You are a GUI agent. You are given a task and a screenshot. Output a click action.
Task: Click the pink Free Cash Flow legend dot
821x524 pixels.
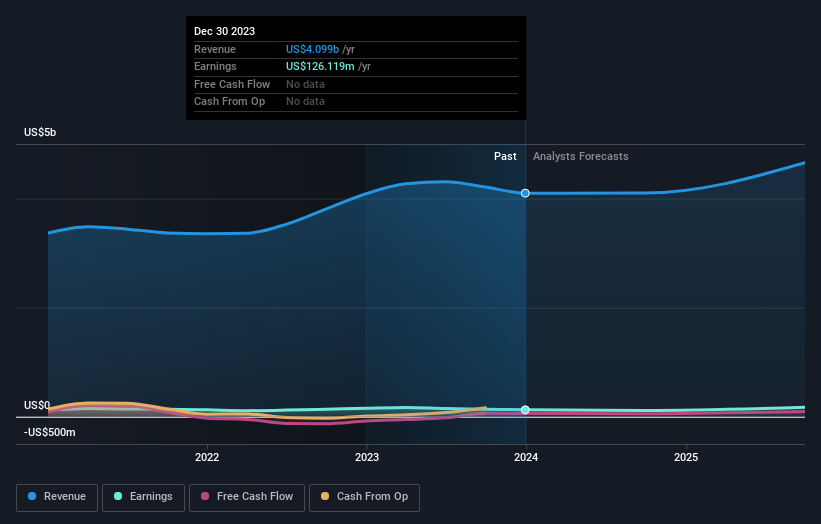pos(205,496)
